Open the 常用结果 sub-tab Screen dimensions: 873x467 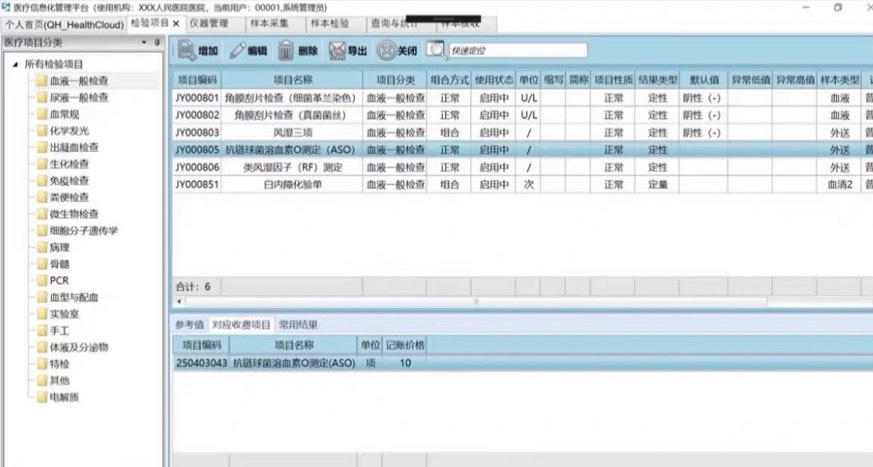[298, 325]
